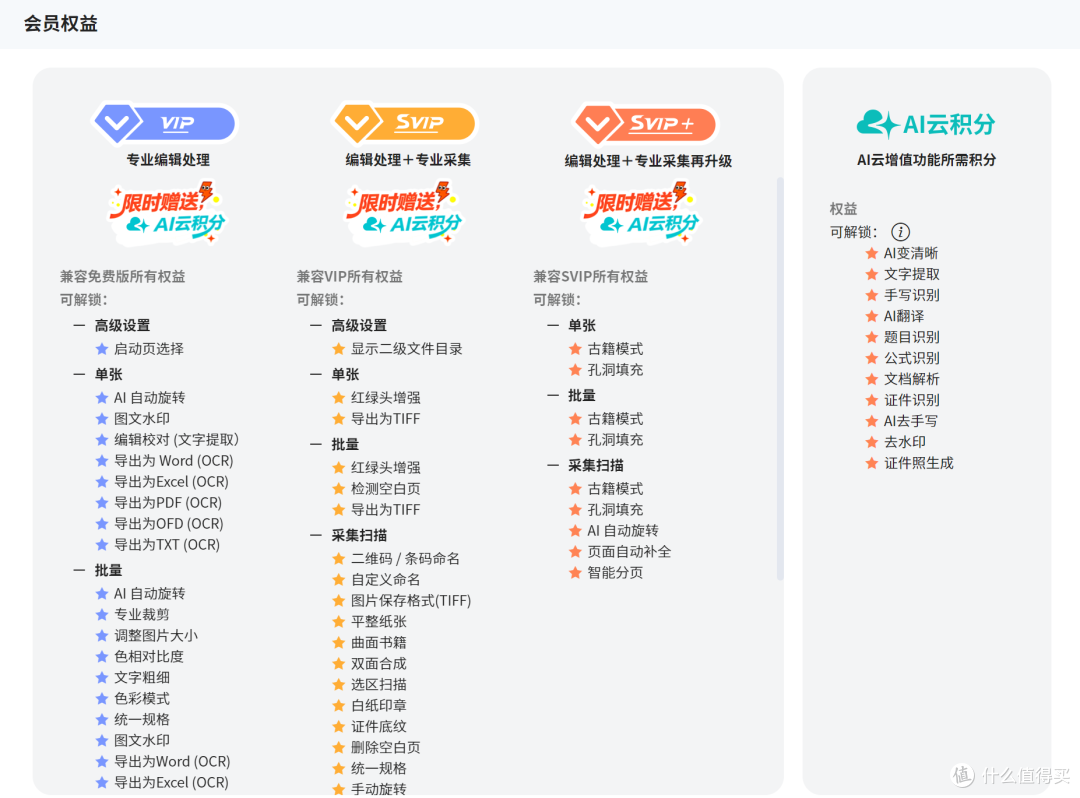
Task: Click the info icon beside 可解锁 under AI云积分
Action: pyautogui.click(x=900, y=232)
